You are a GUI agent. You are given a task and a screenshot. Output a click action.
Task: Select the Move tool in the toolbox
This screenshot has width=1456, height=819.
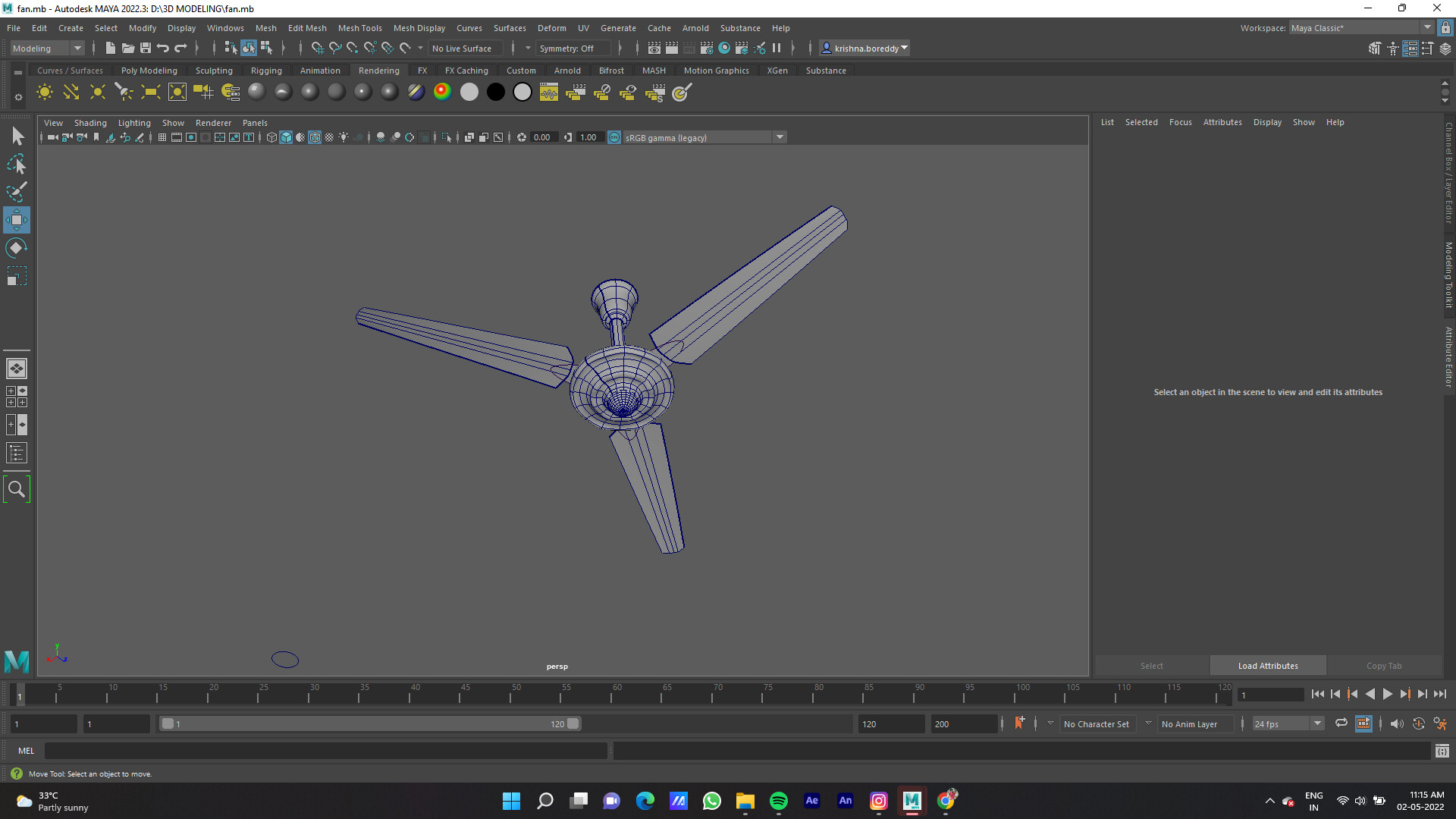point(17,220)
